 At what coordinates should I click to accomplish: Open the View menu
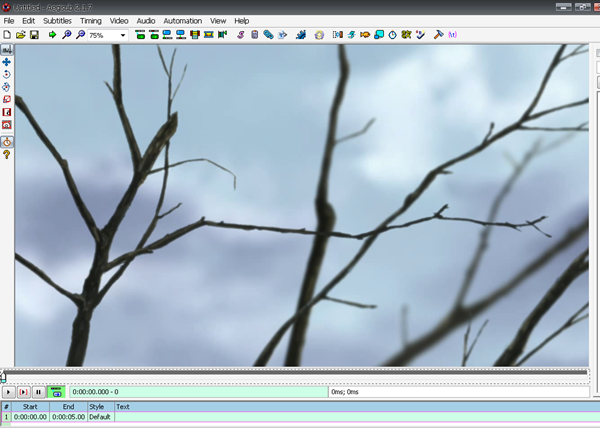(x=218, y=21)
